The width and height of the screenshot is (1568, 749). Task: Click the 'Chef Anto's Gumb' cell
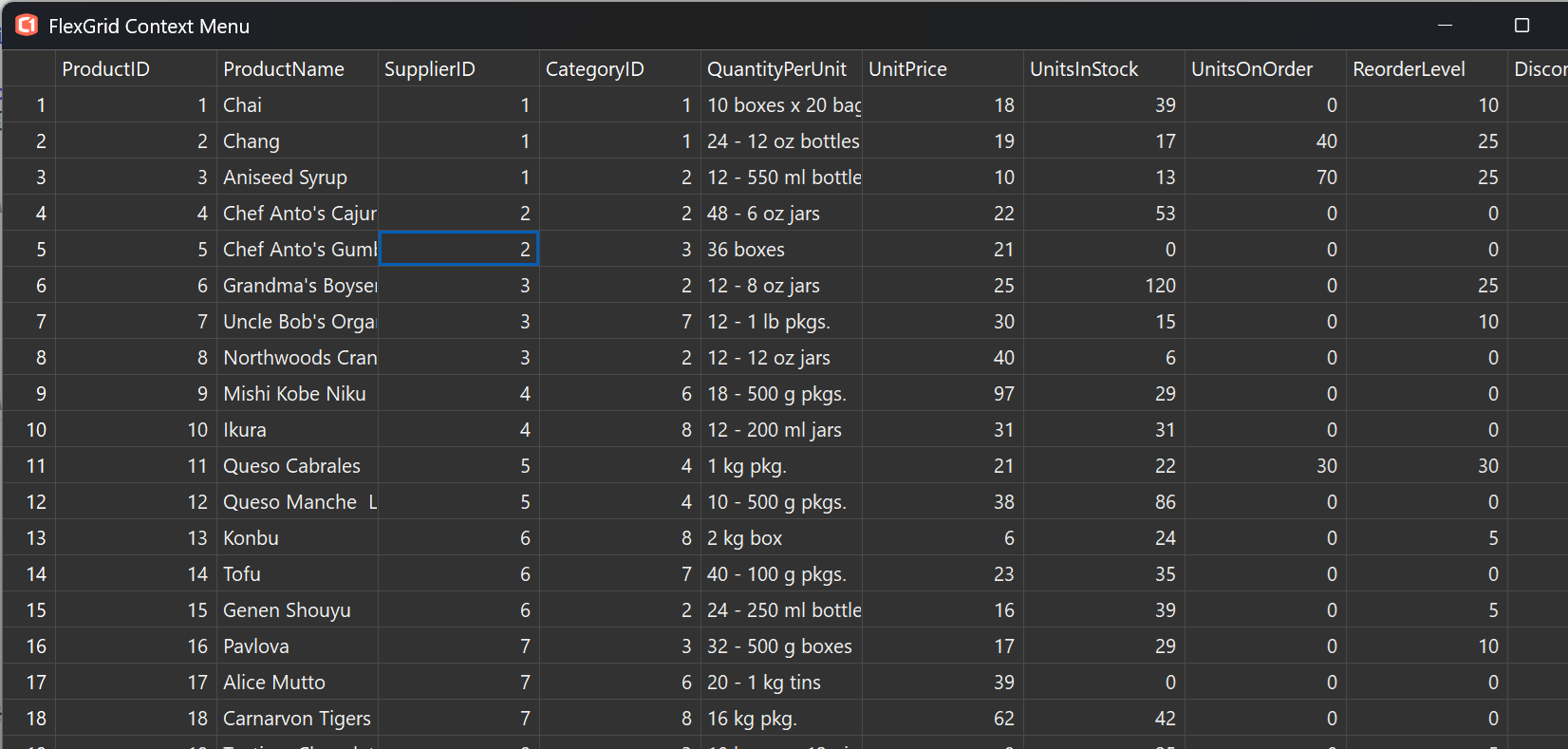click(x=298, y=250)
